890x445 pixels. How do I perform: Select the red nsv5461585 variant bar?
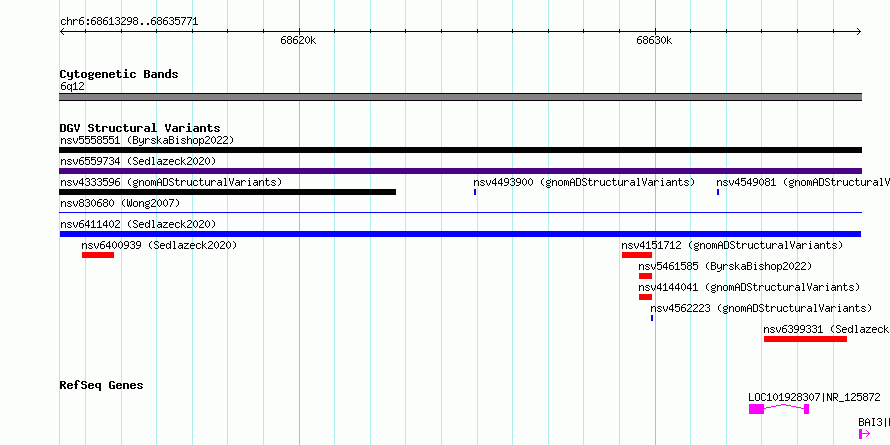click(x=645, y=276)
